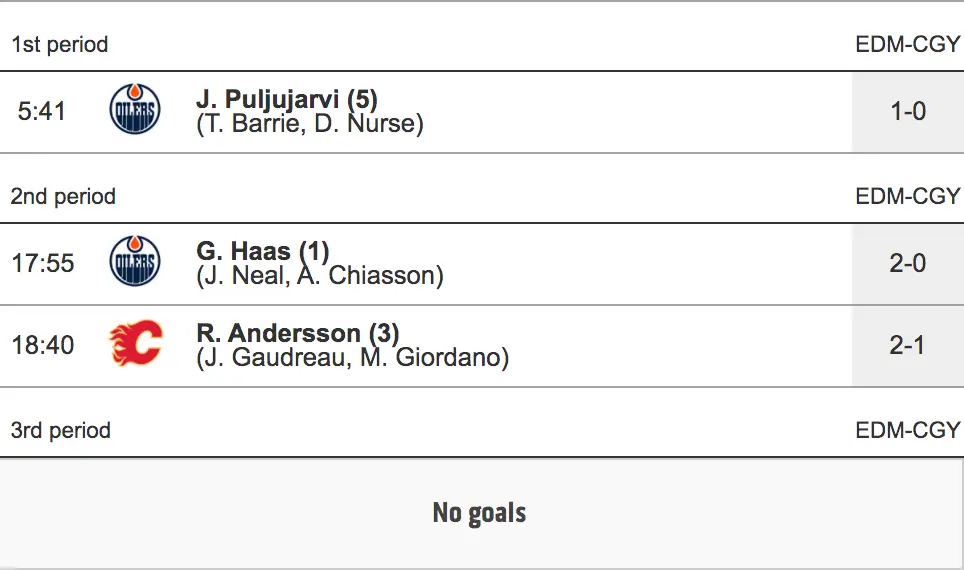The height and width of the screenshot is (570, 964).
Task: Click the Oilers logo beside G. Haas
Action: pos(134,262)
